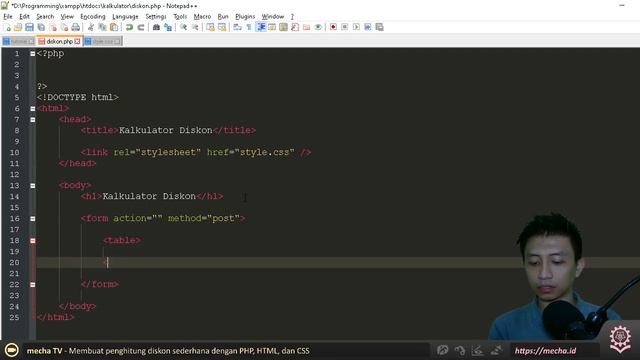Show the Document Map panel icon
640x360 pixels.
coord(283,27)
